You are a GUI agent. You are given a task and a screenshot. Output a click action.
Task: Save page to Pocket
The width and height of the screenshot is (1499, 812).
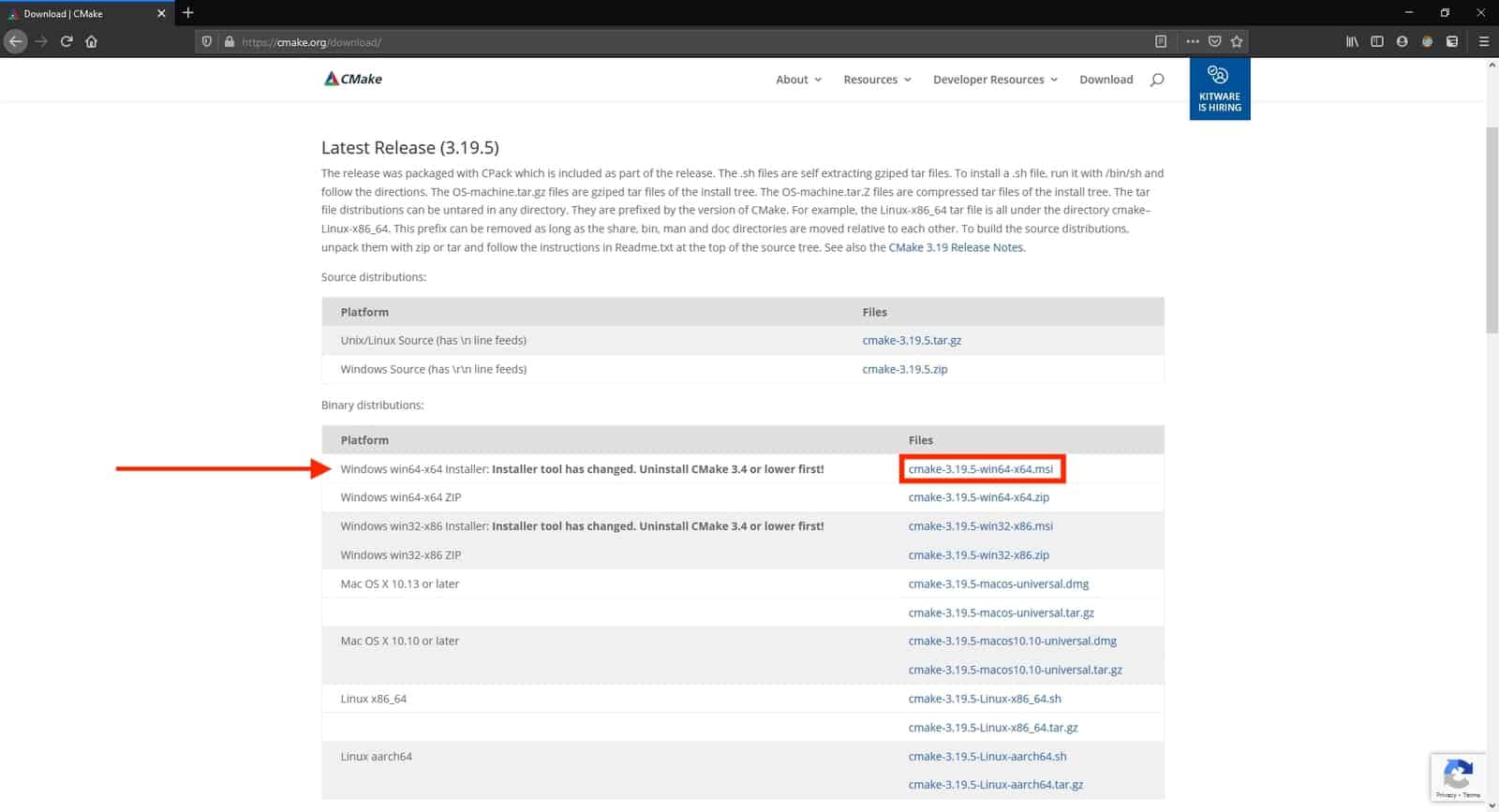point(1215,41)
